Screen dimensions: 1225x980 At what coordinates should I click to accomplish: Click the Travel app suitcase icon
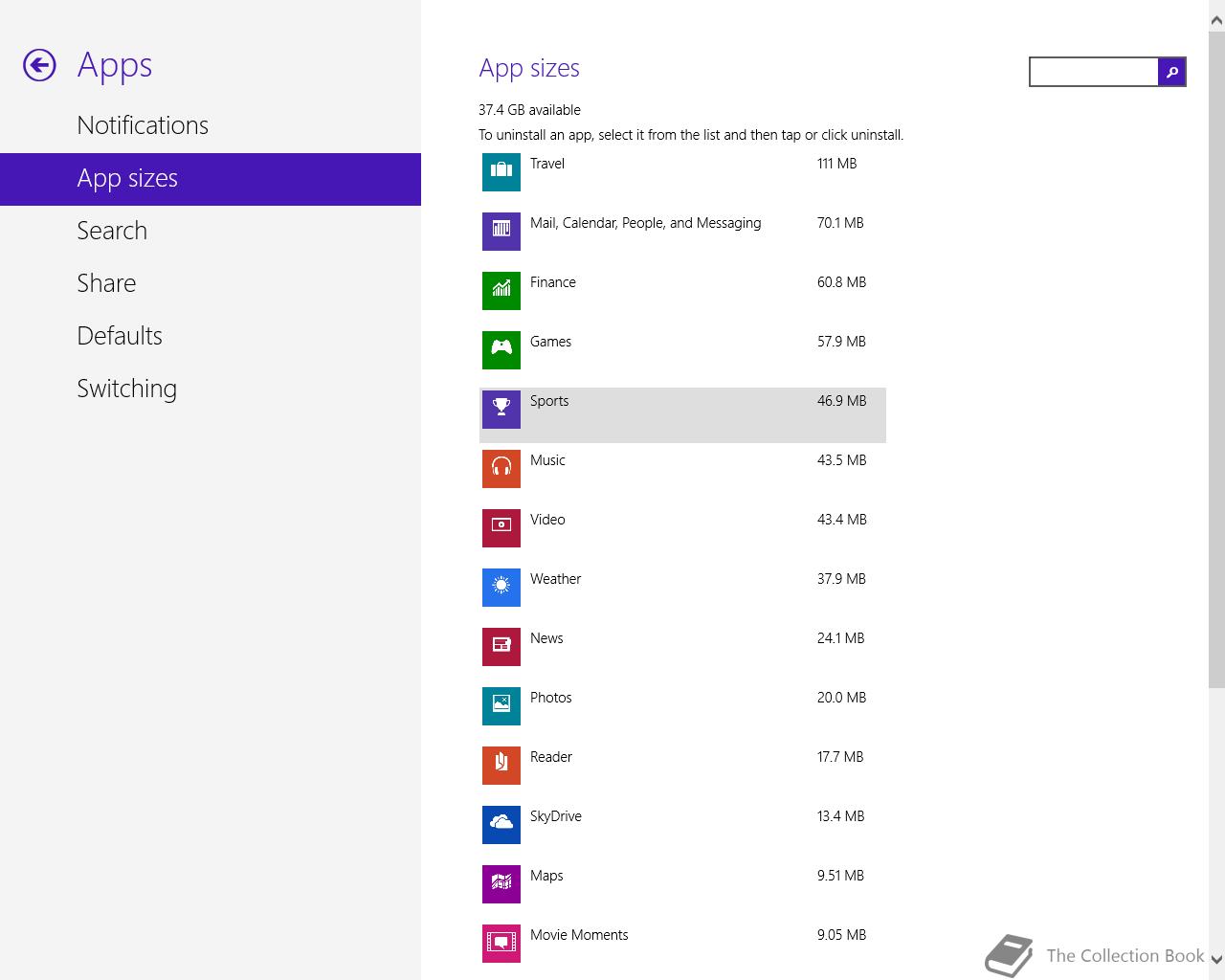(x=501, y=172)
